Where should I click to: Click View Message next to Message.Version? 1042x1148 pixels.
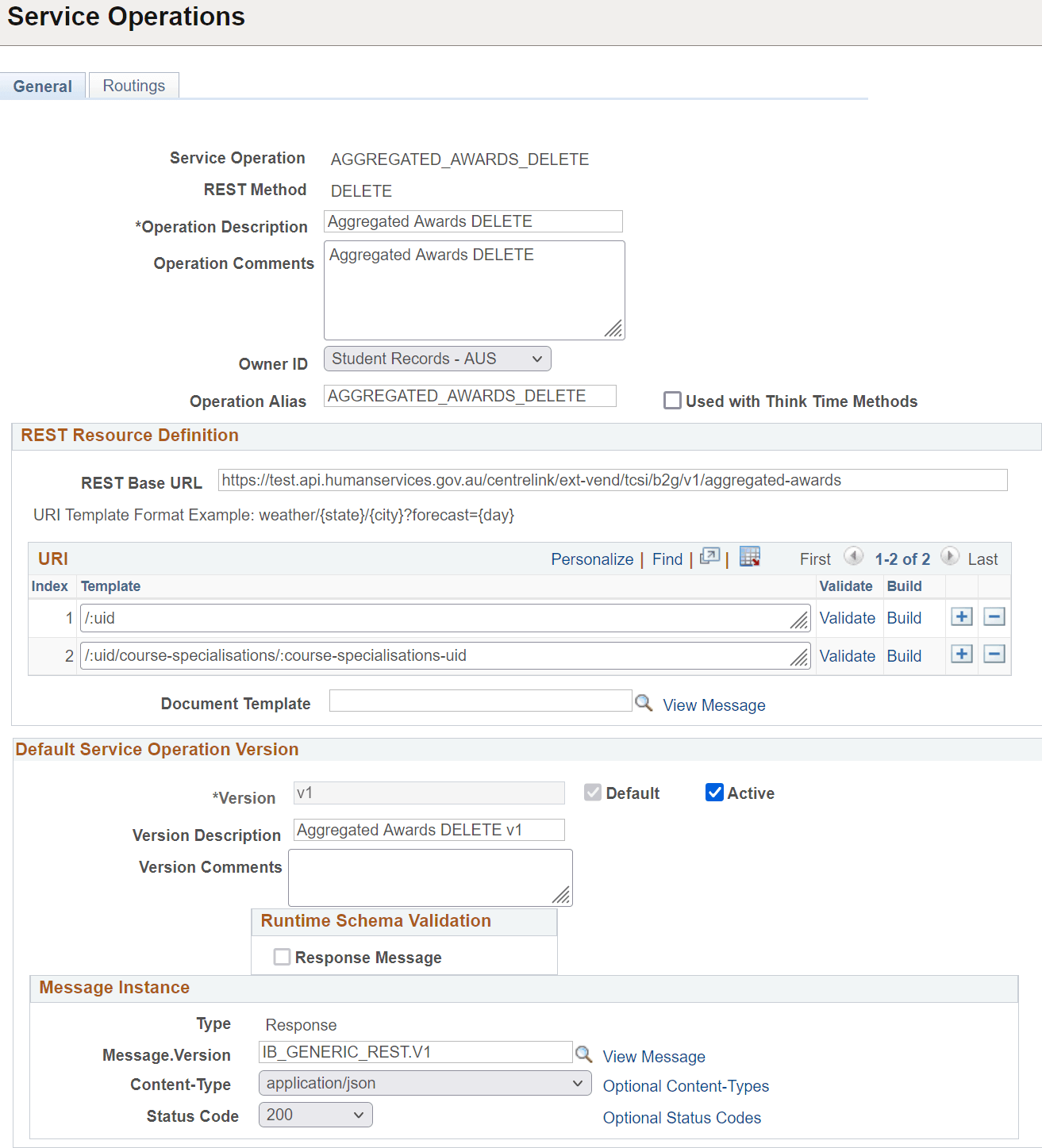tap(653, 1056)
